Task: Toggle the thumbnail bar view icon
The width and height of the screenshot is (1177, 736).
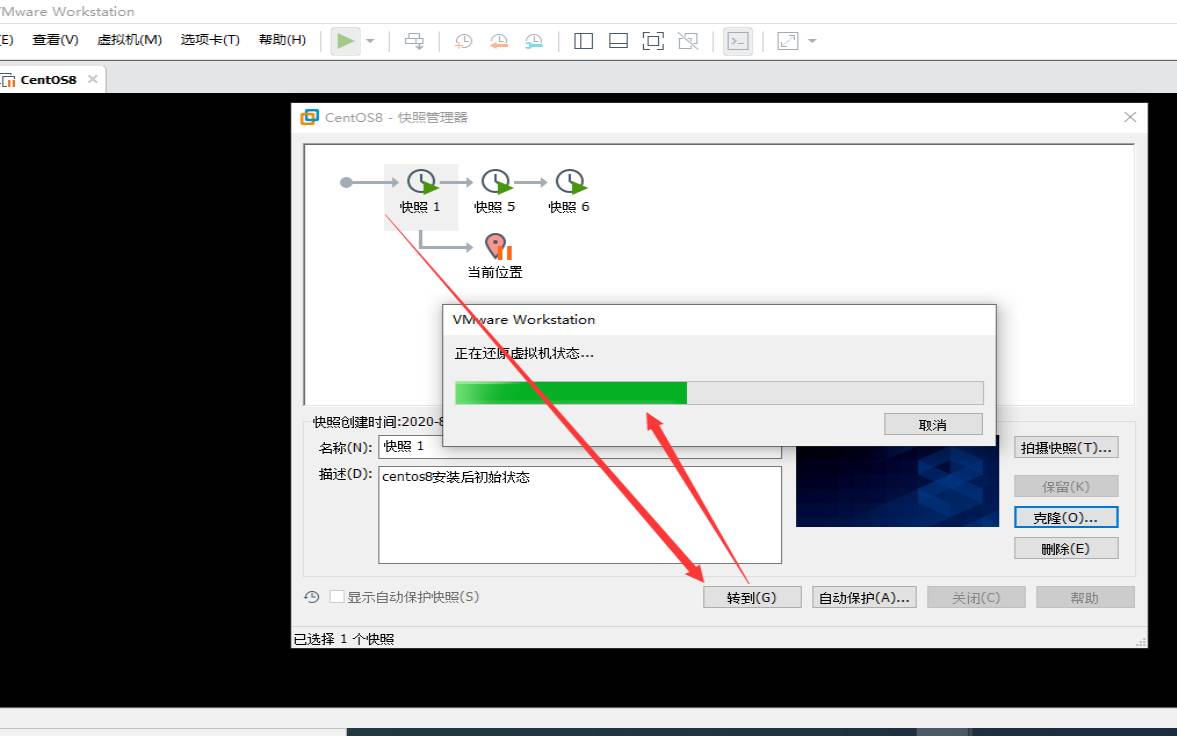Action: [x=618, y=41]
